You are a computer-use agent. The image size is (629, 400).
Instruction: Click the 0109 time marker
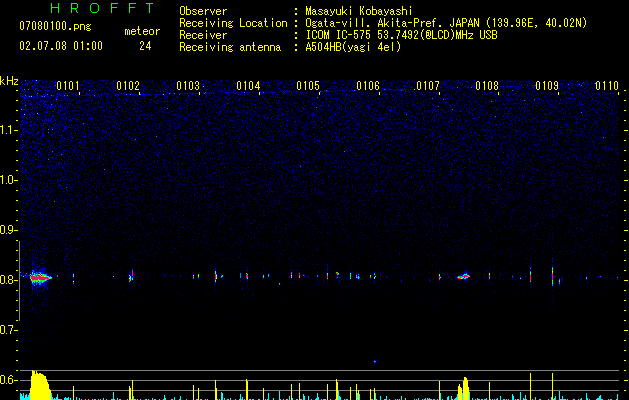coord(547,86)
